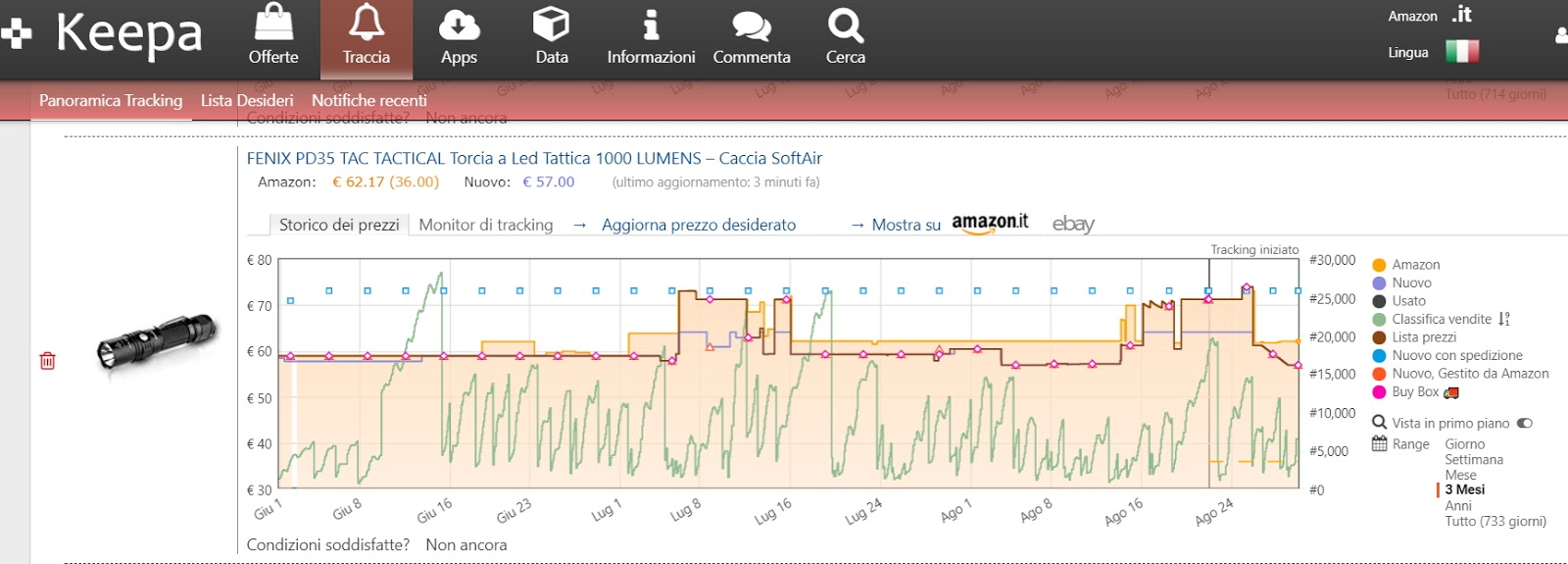Set chart range to Anni

(1458, 506)
